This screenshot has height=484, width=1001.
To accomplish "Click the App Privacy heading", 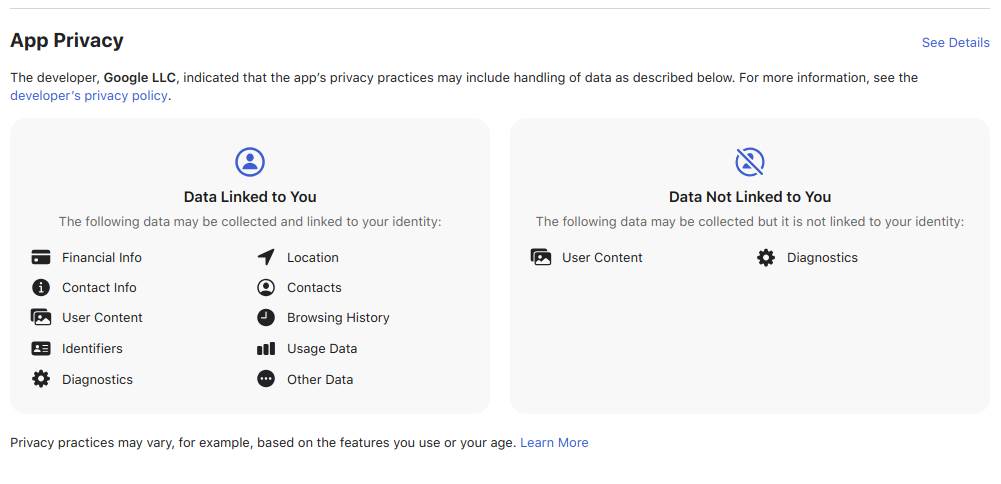I will pyautogui.click(x=67, y=41).
